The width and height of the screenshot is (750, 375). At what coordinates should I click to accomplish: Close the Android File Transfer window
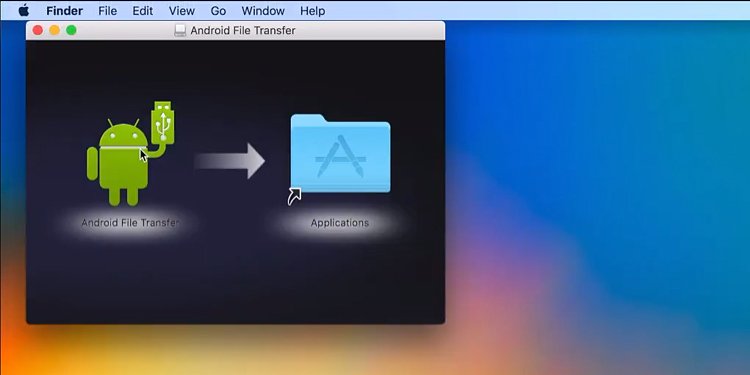pos(38,31)
